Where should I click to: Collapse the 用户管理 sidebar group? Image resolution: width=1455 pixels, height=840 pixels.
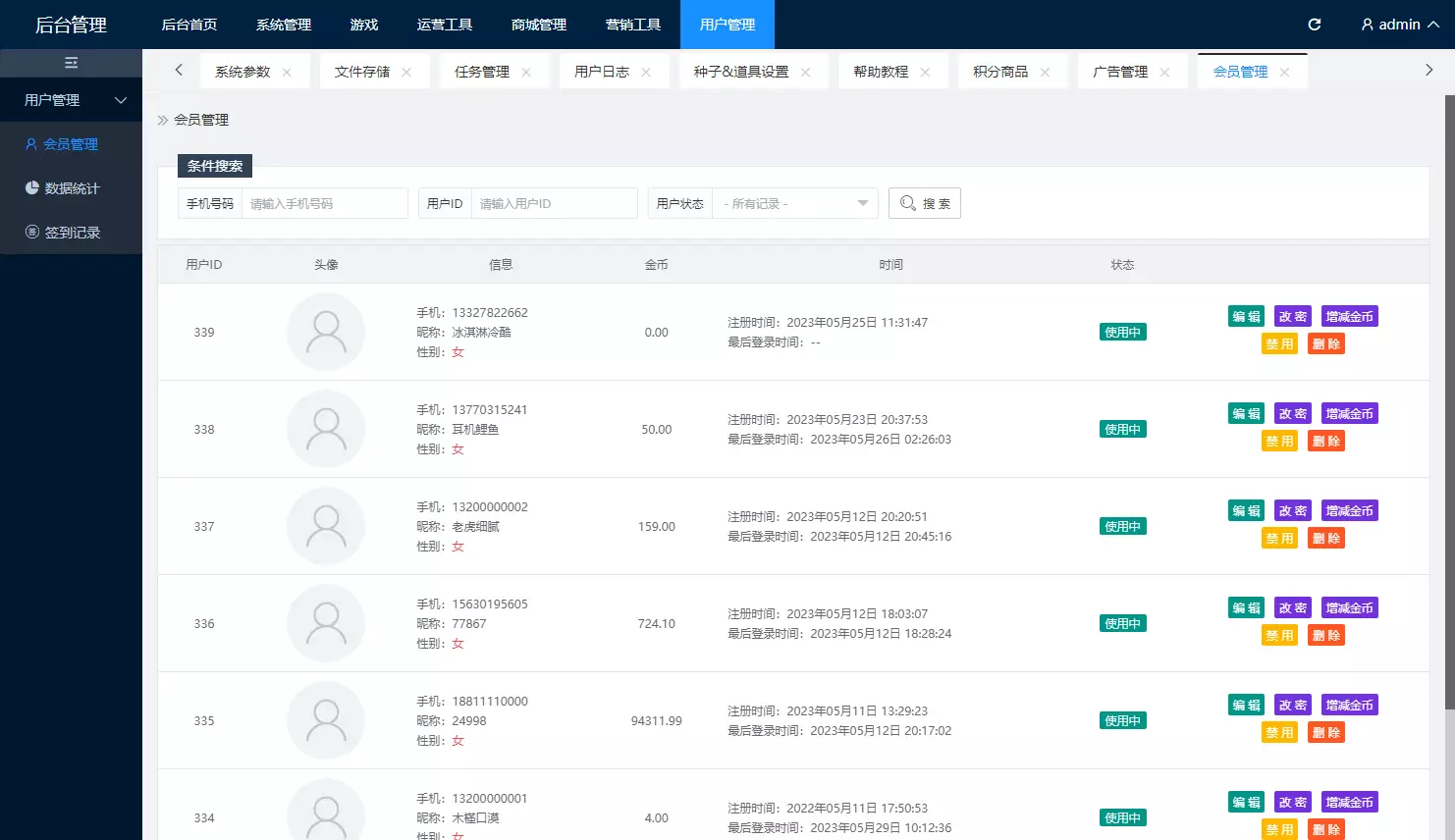(71, 100)
